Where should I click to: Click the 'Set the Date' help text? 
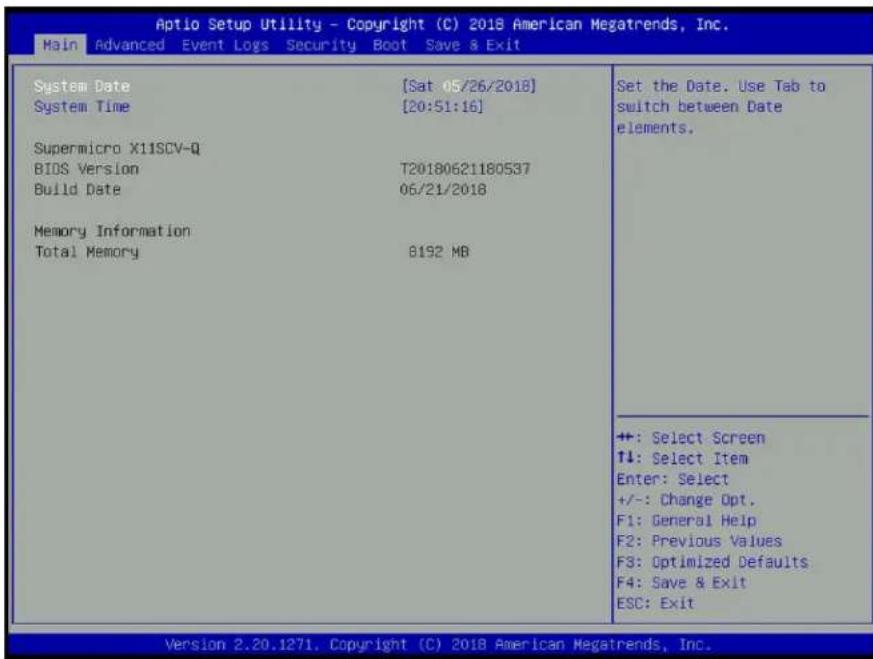pos(721,107)
